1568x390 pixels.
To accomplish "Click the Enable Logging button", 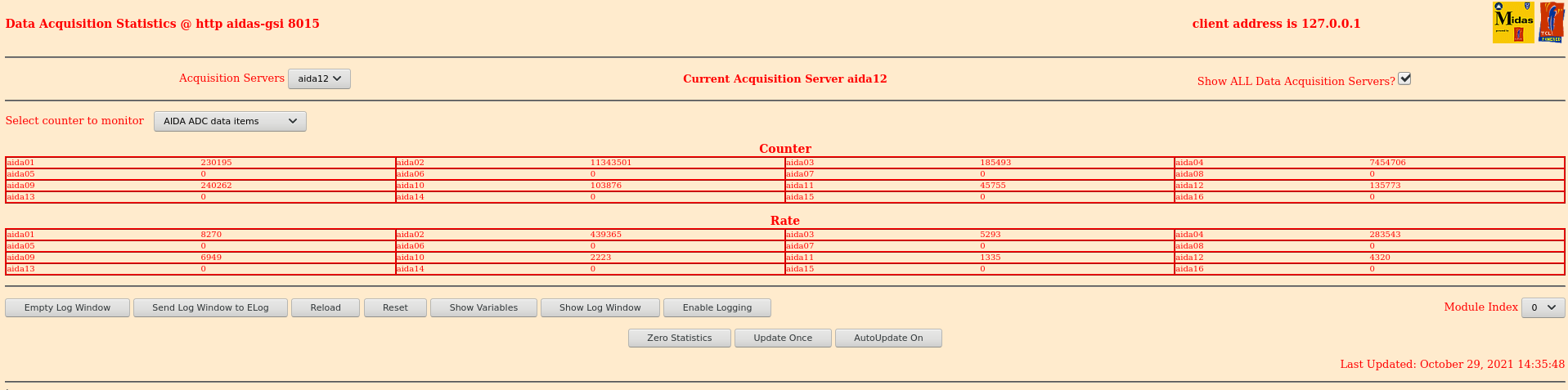I will 717,308.
